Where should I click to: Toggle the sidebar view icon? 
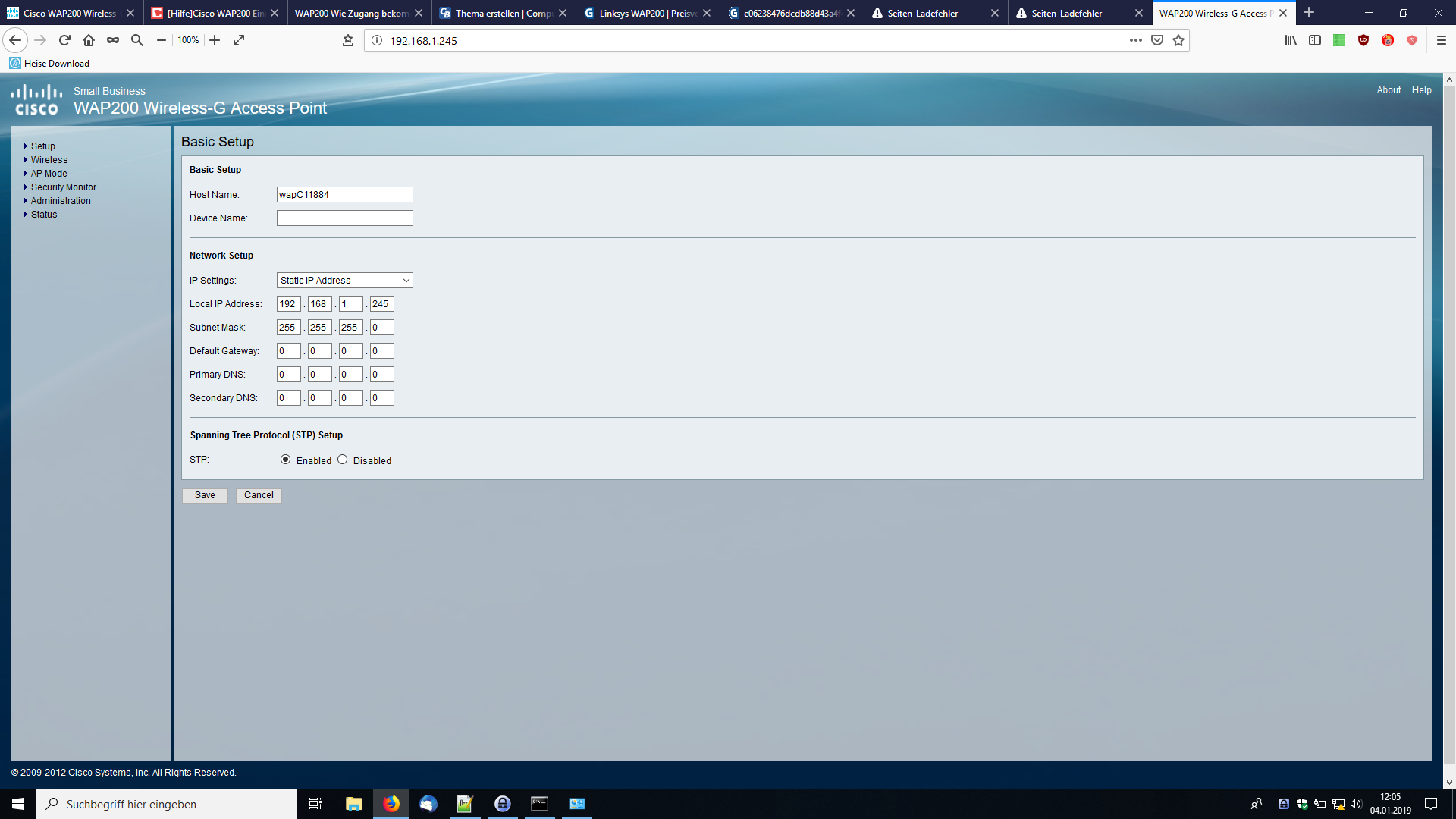pyautogui.click(x=1315, y=40)
